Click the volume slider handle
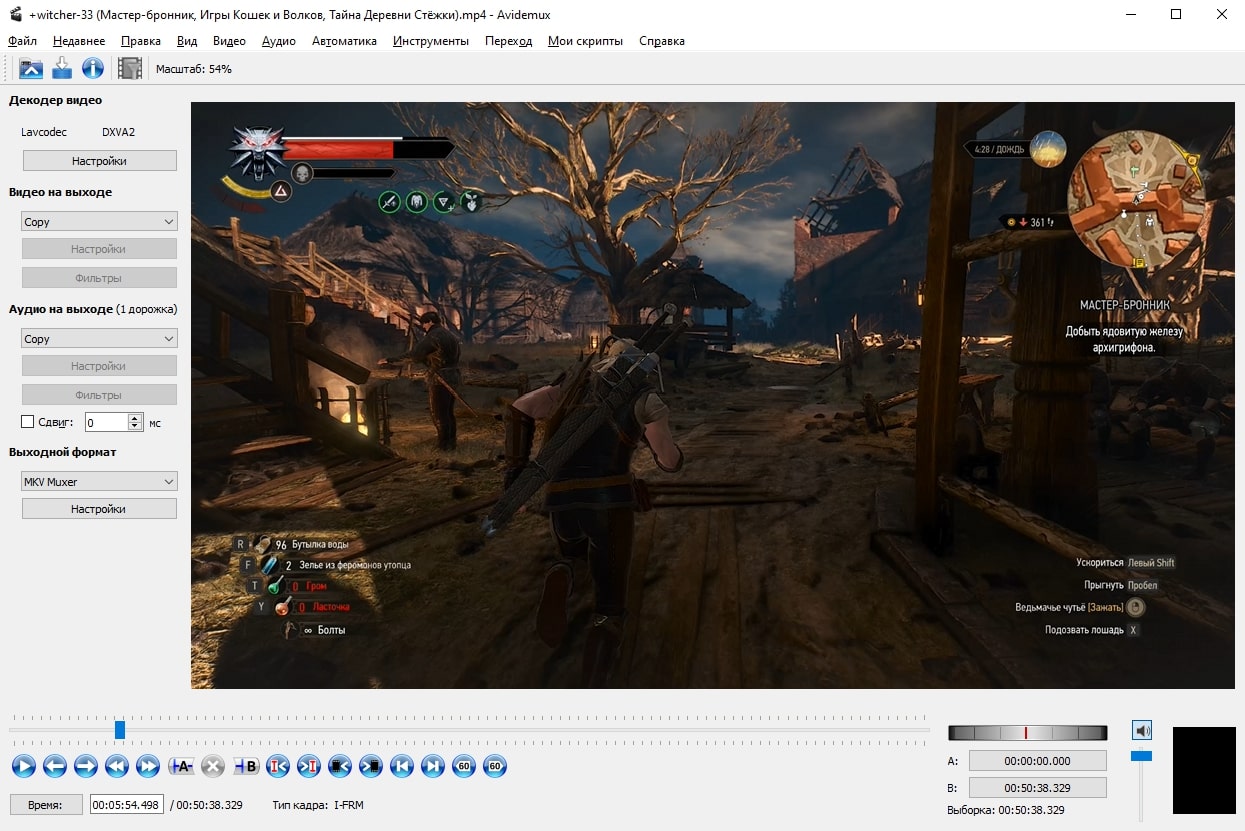Viewport: 1245px width, 831px height. tap(1141, 756)
